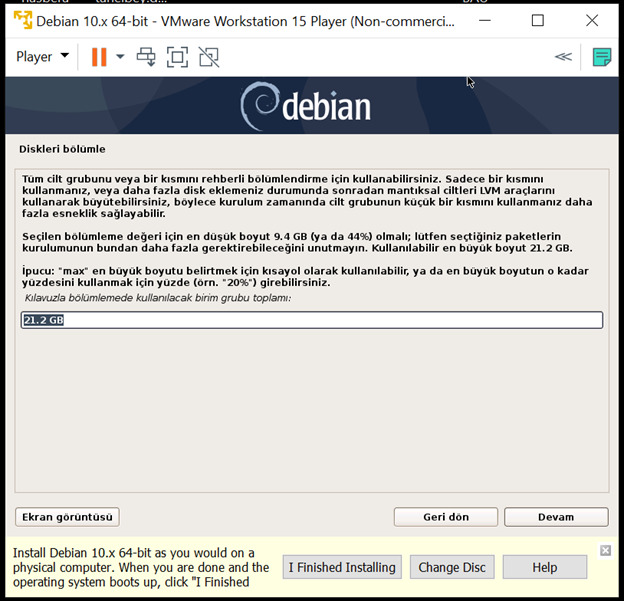Open Help from the install bar
Screen dimensions: 624x601
[545, 567]
